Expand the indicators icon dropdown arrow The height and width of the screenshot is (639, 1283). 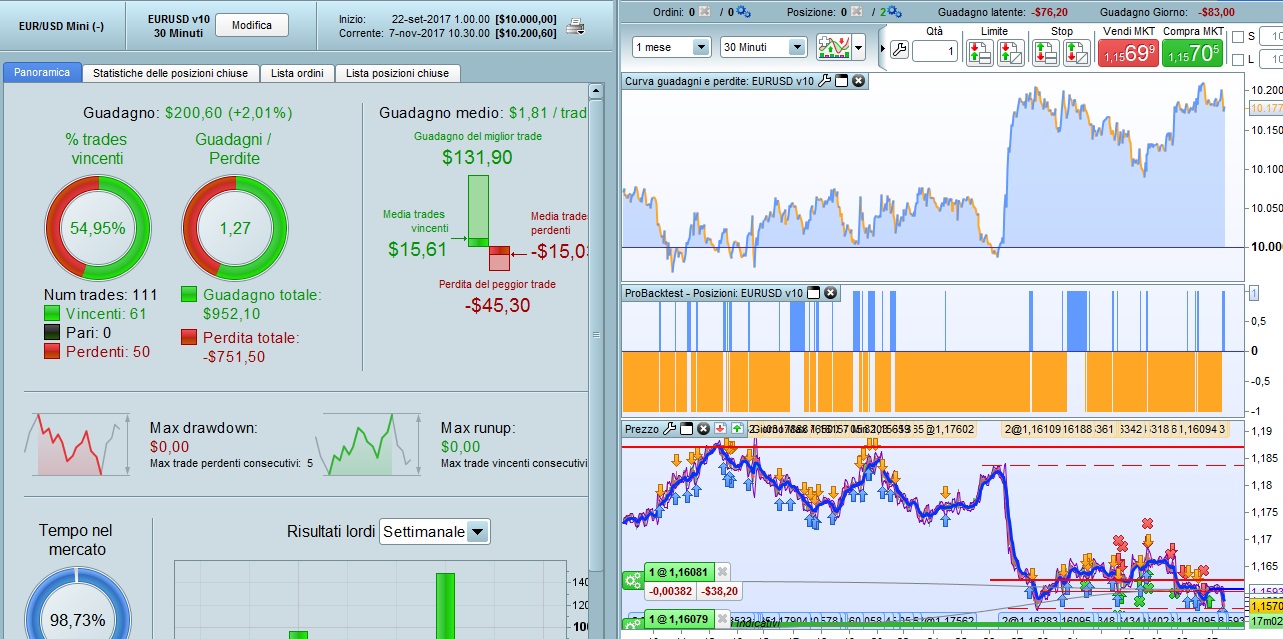point(858,47)
